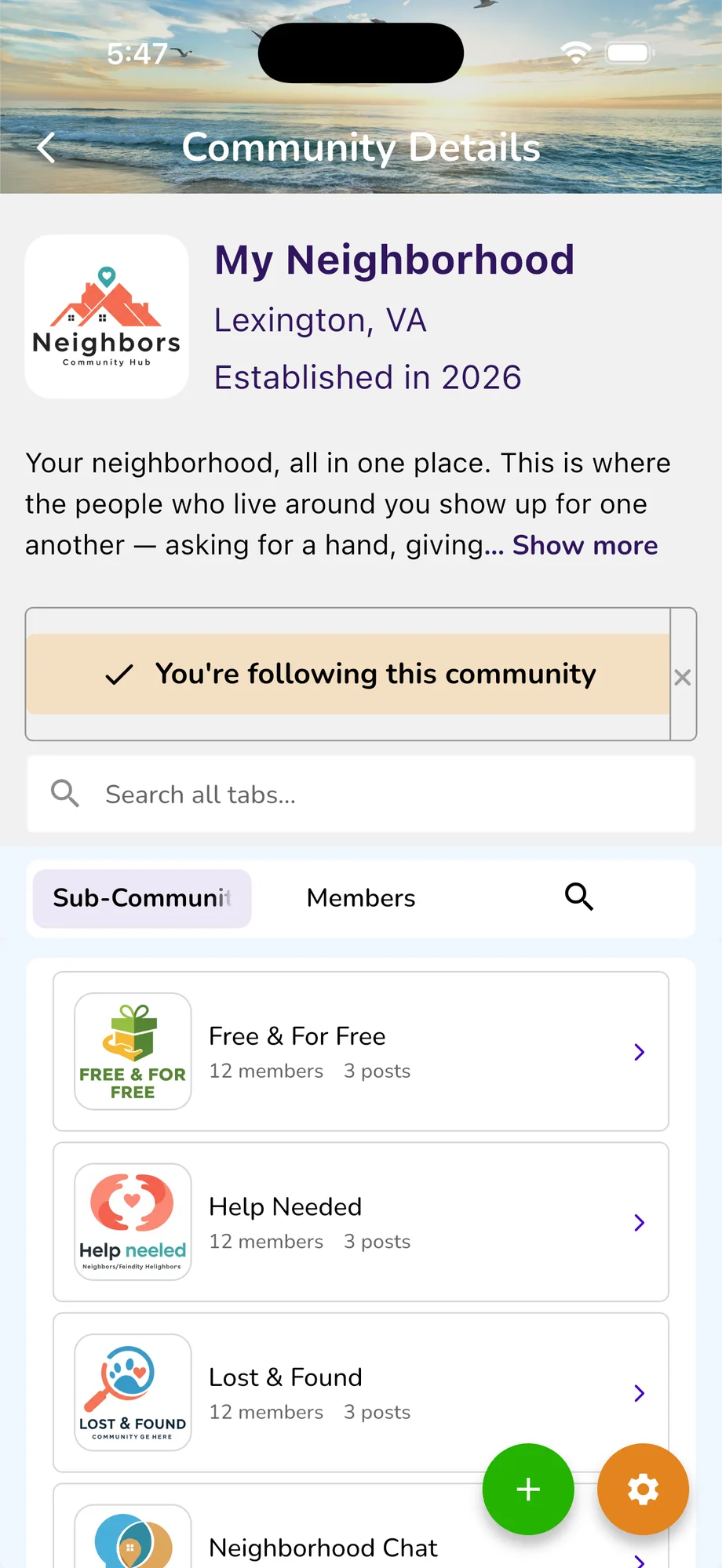Tap the search icon in search field
Screen dimensions: 722x1568
(65, 794)
